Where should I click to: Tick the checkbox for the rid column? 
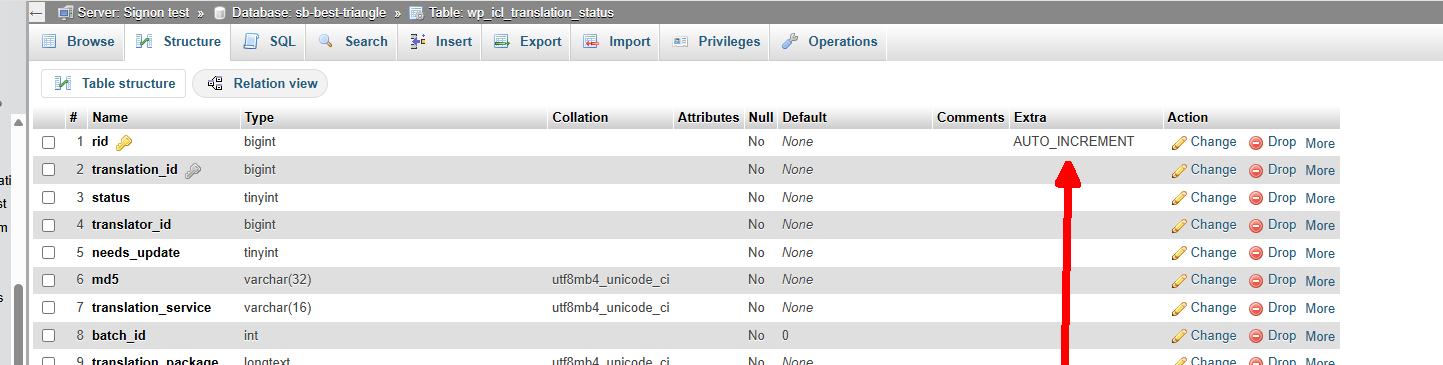(x=48, y=143)
